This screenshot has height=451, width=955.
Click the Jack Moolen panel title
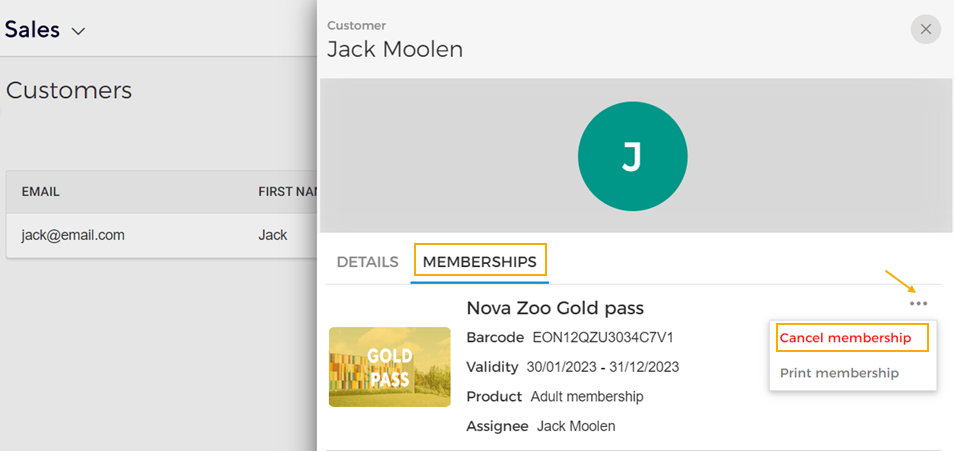(395, 49)
